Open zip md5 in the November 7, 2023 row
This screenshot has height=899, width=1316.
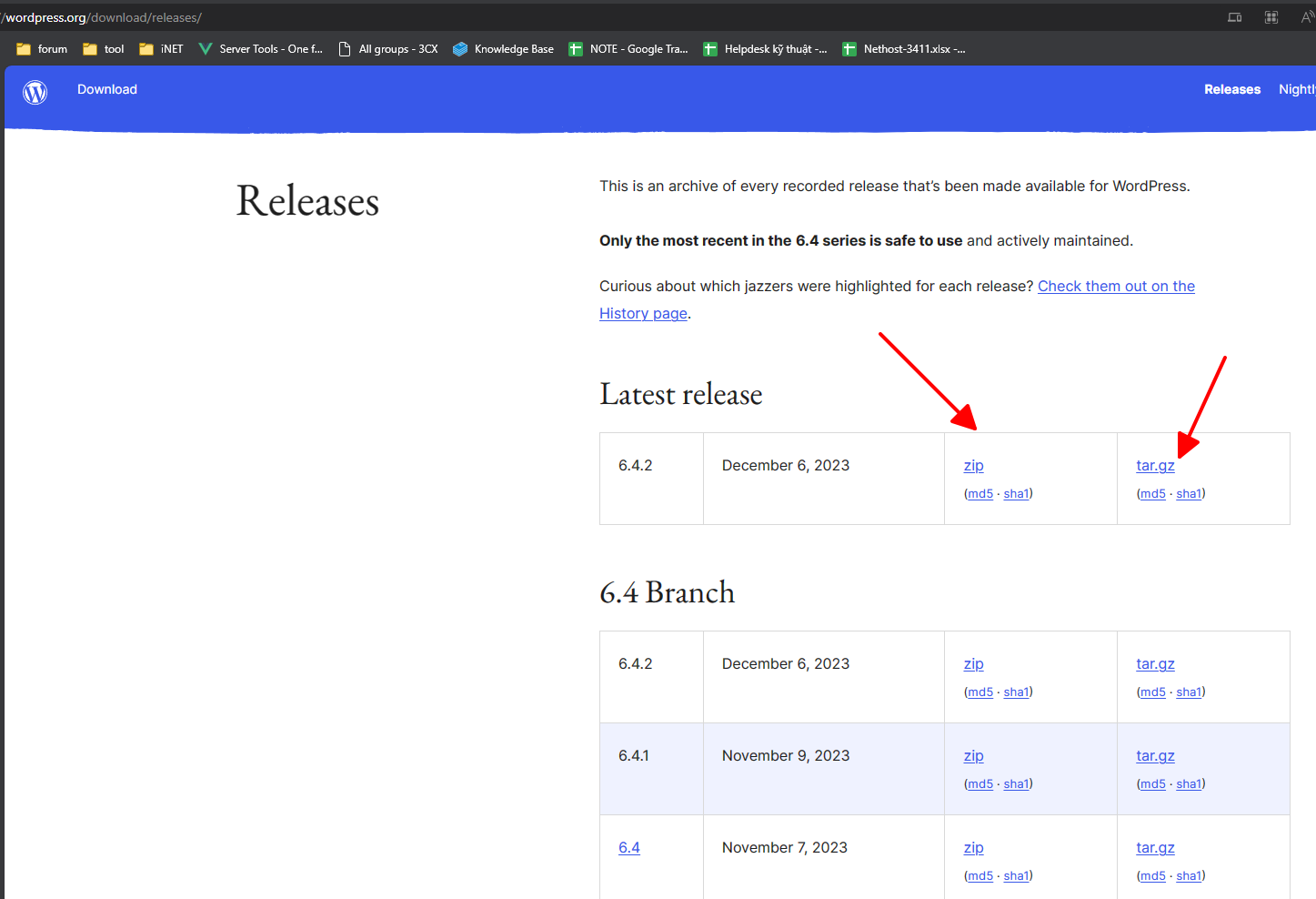pyautogui.click(x=980, y=876)
